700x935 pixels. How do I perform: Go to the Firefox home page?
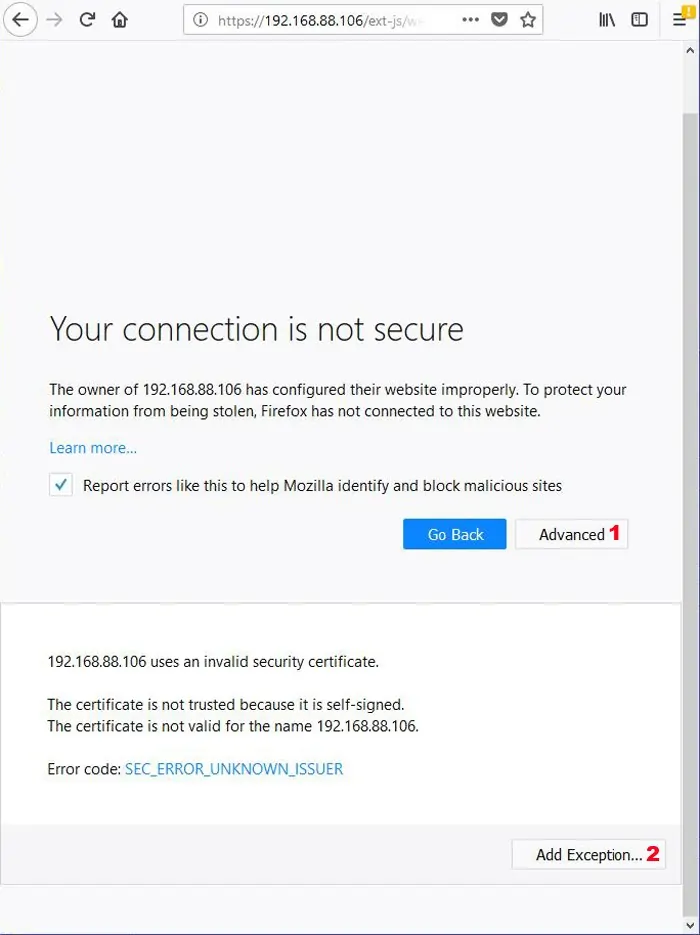click(120, 20)
